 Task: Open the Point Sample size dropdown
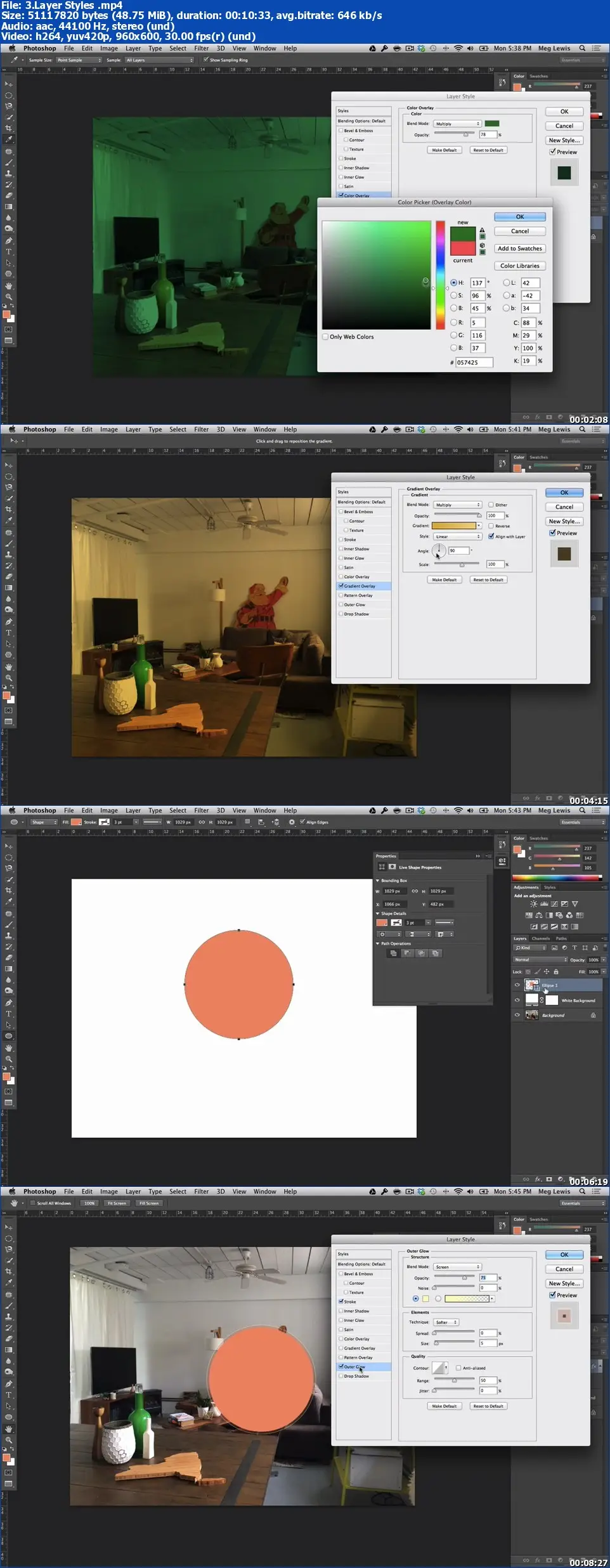click(x=79, y=60)
